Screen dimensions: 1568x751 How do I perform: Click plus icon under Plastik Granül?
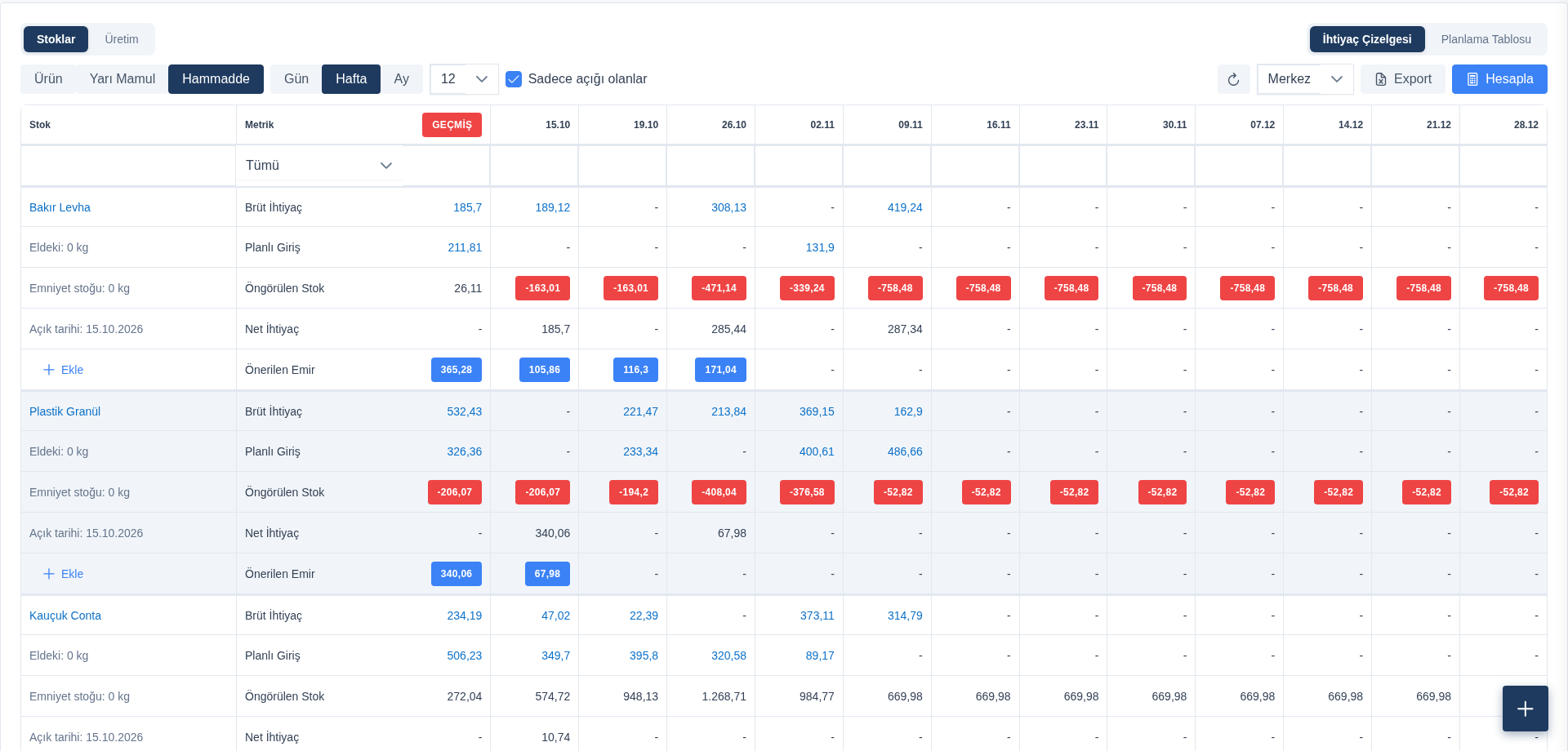click(x=49, y=574)
